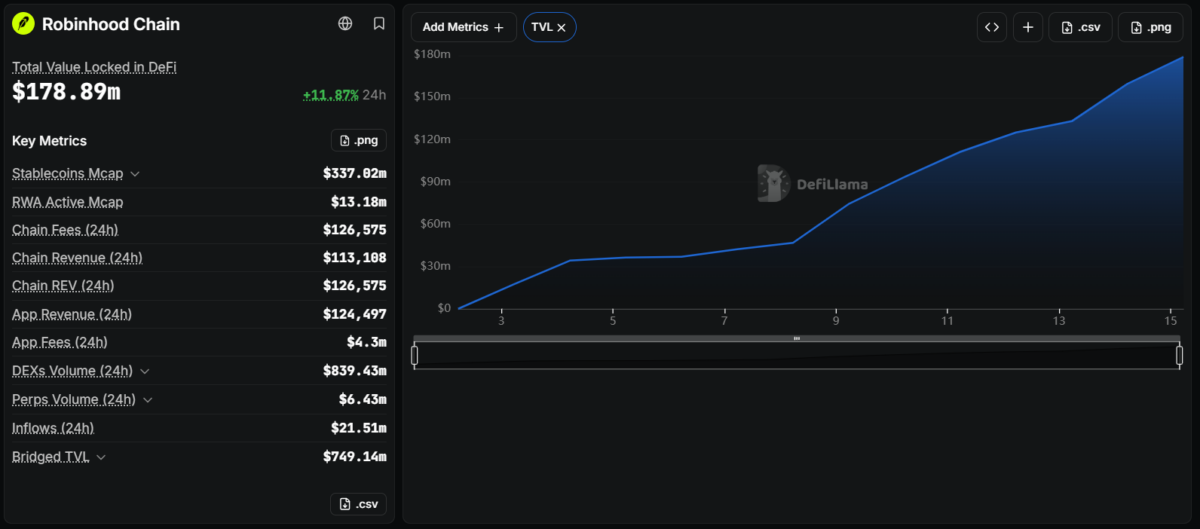The image size is (1200, 529).
Task: Click the $180m y-axis label
Action: click(432, 54)
